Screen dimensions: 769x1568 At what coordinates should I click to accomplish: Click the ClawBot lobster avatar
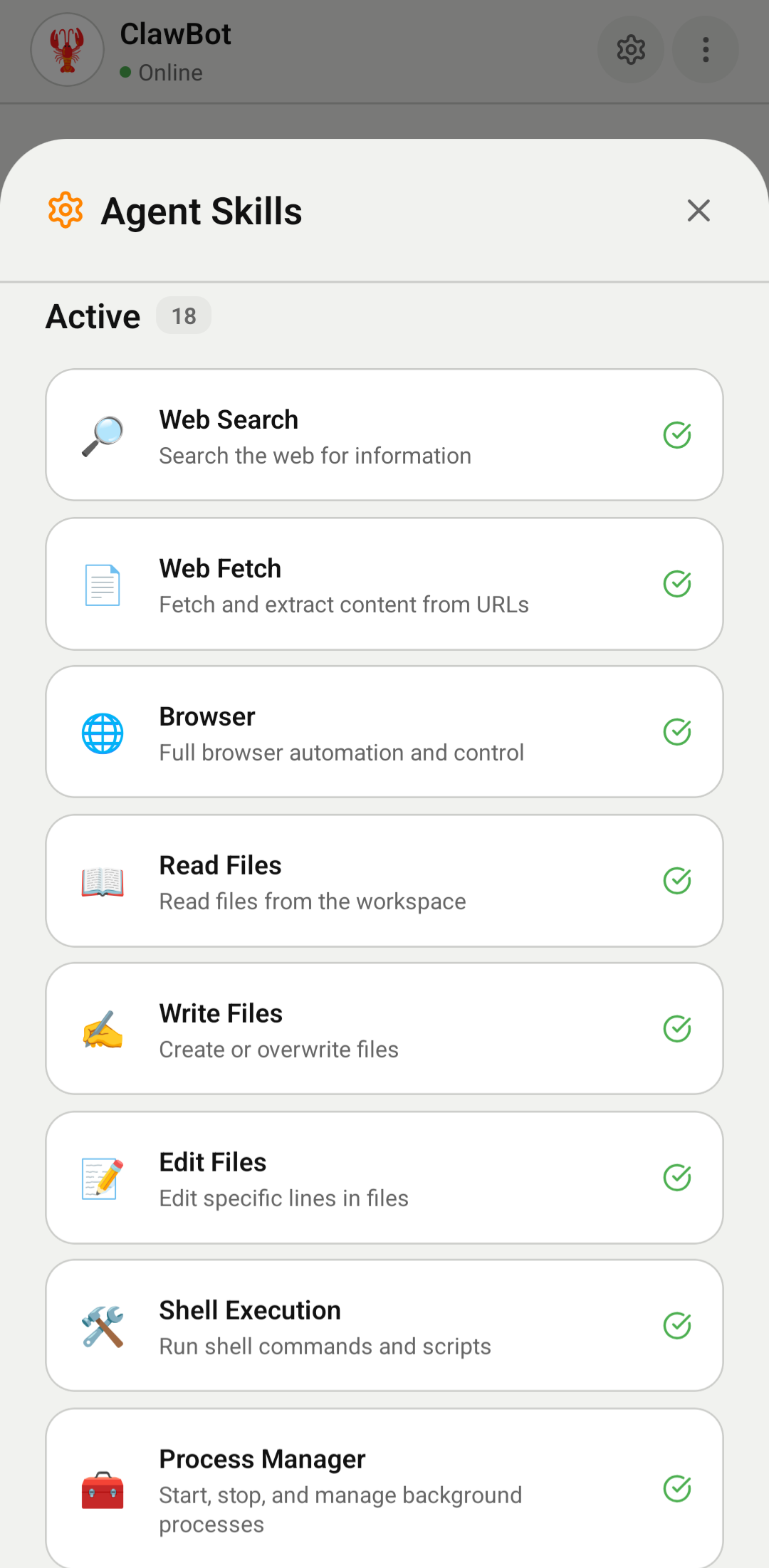click(67, 50)
